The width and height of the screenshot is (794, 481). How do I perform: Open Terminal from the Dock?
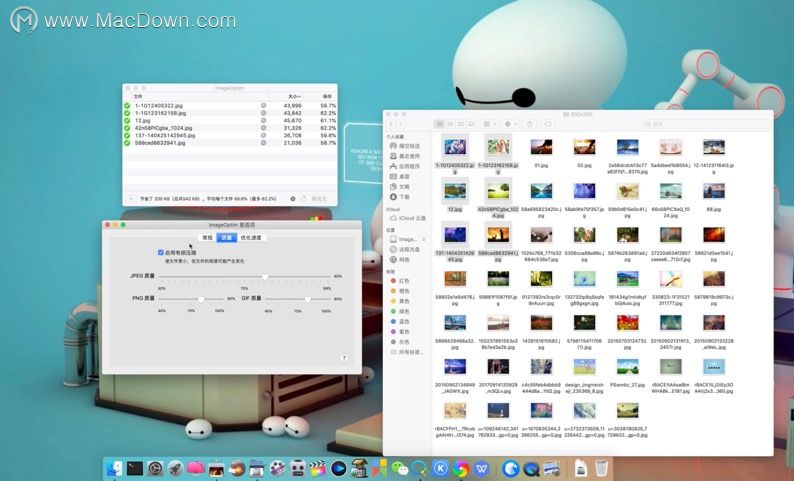(x=135, y=468)
